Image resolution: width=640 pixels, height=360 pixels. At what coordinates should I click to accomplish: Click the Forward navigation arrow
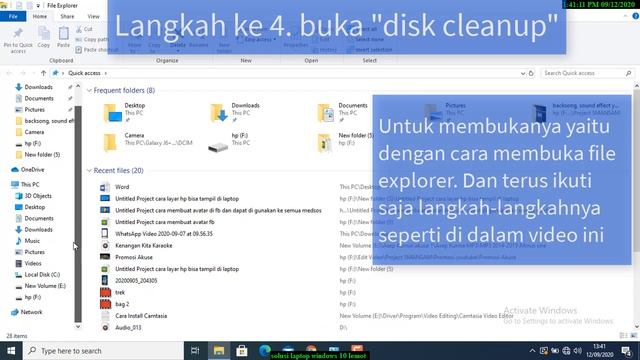(x=23, y=73)
